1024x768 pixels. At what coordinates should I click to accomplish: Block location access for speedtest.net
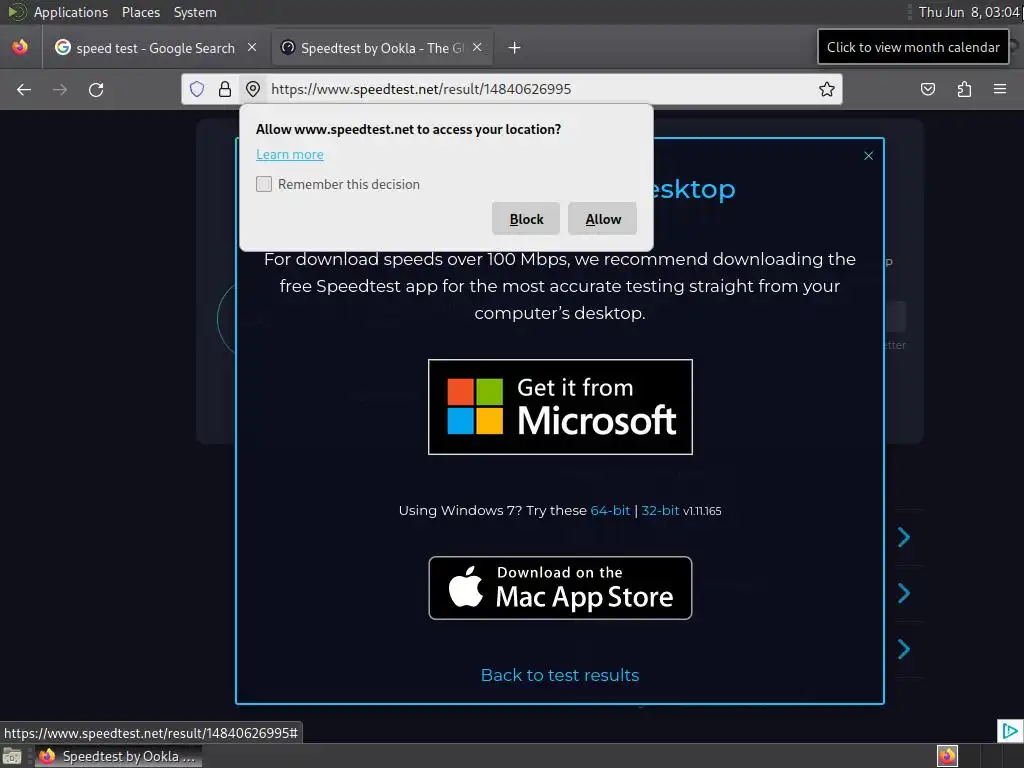pos(526,219)
